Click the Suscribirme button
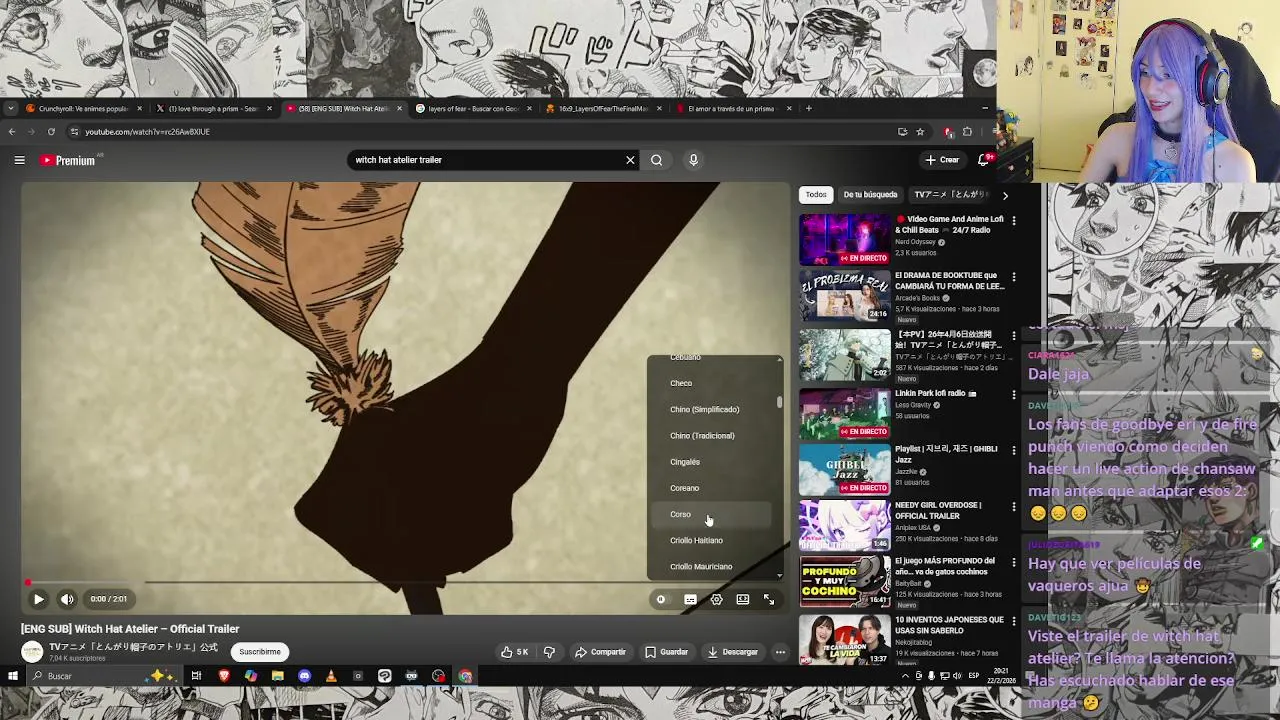1280x720 pixels. click(259, 652)
